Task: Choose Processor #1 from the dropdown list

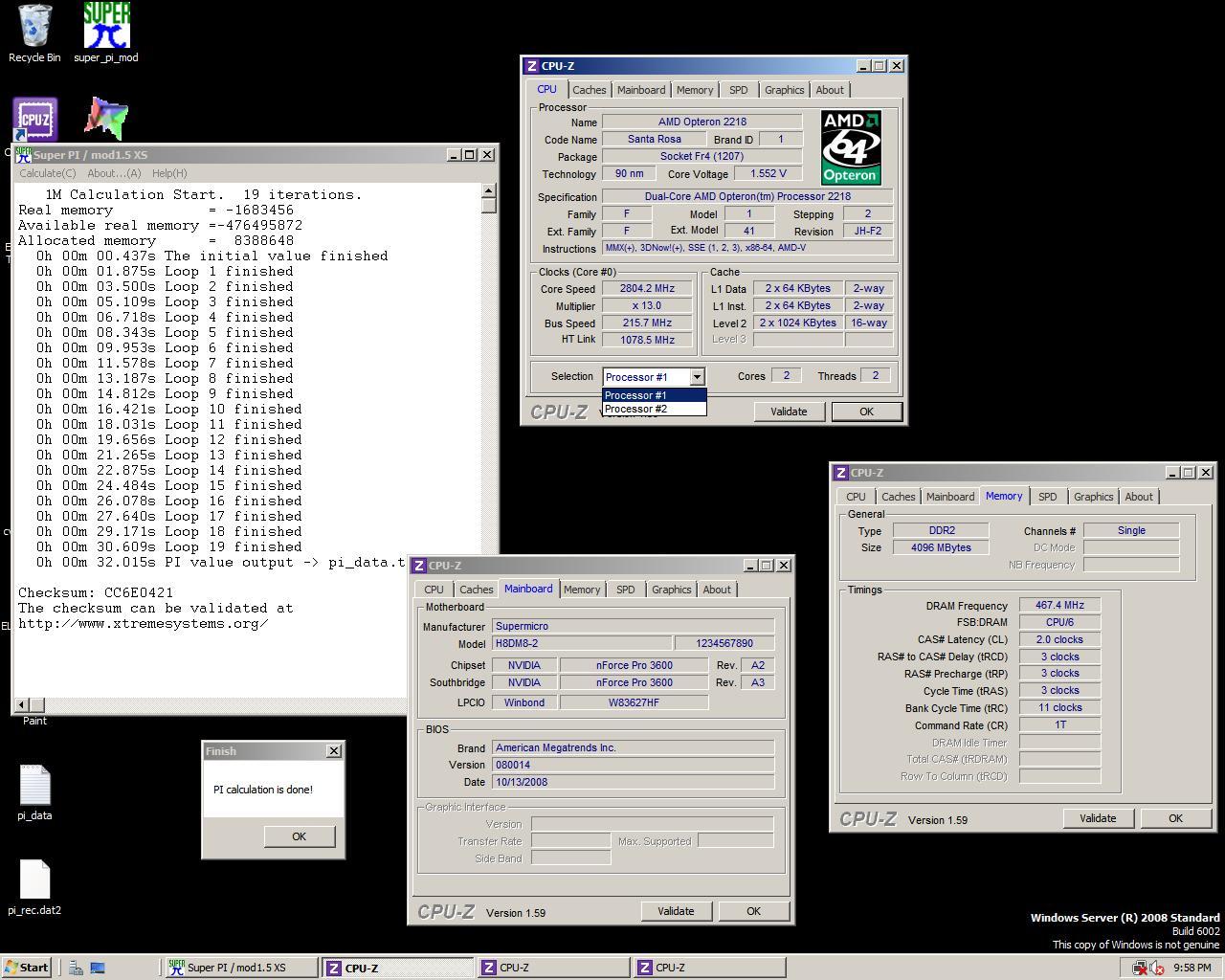Action: click(x=655, y=395)
